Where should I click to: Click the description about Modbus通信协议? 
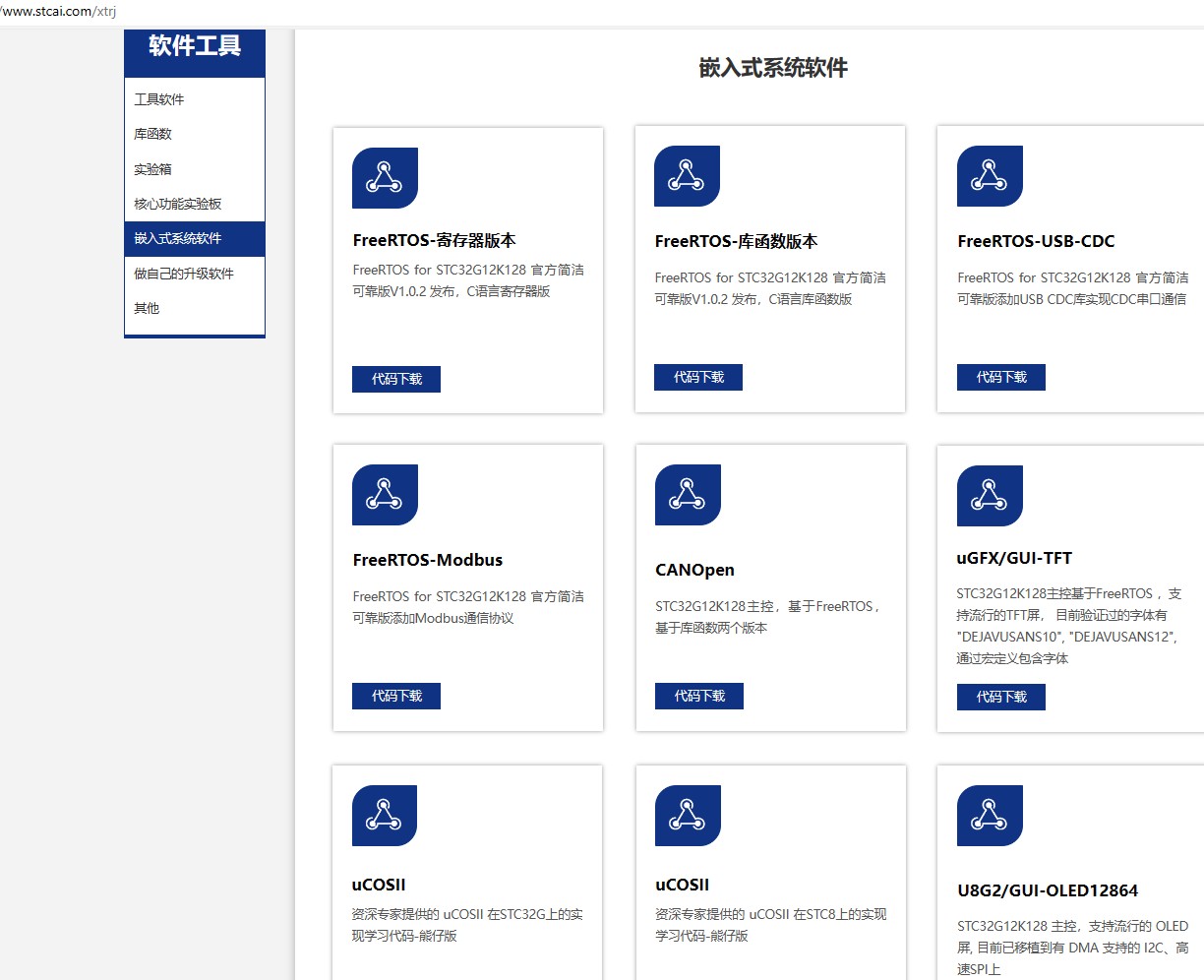point(468,607)
